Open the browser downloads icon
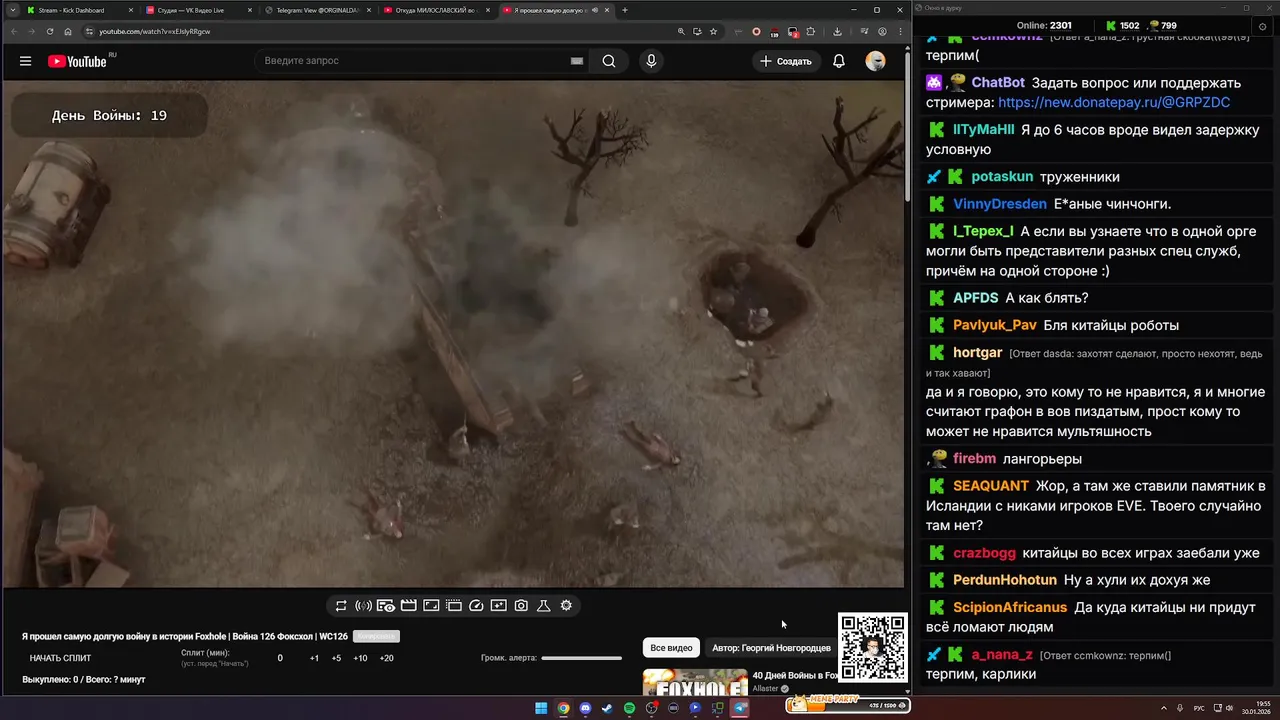The image size is (1280, 720). click(x=837, y=31)
